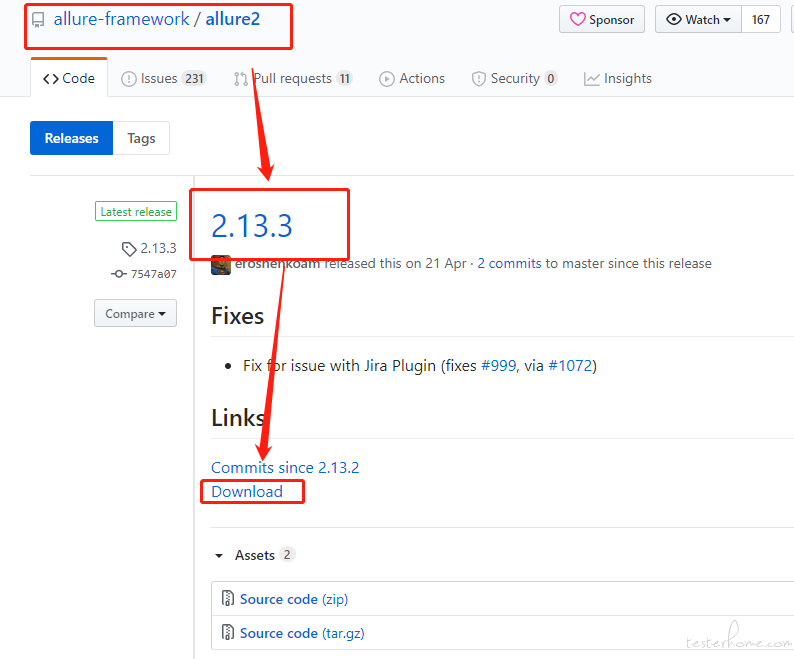Viewport: 794px width, 659px height.
Task: Click the repository book icon
Action: pyautogui.click(x=38, y=20)
